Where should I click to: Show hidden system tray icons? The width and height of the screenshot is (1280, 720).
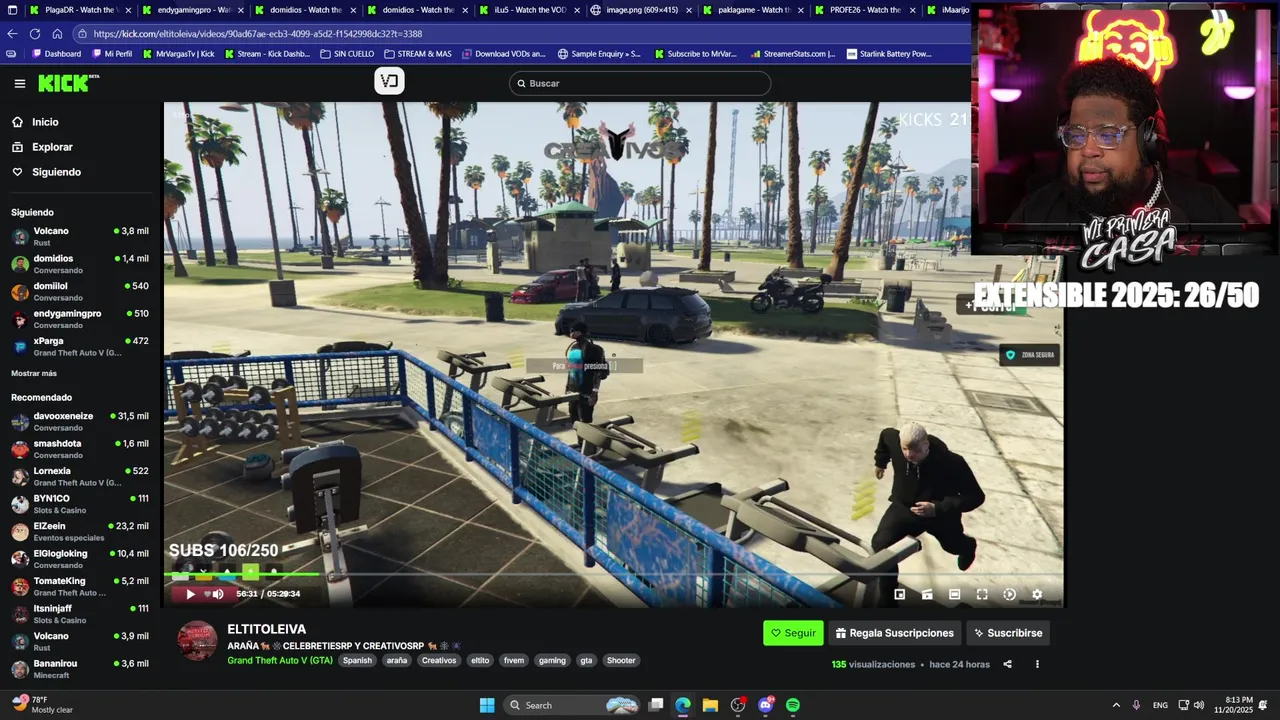point(1116,705)
